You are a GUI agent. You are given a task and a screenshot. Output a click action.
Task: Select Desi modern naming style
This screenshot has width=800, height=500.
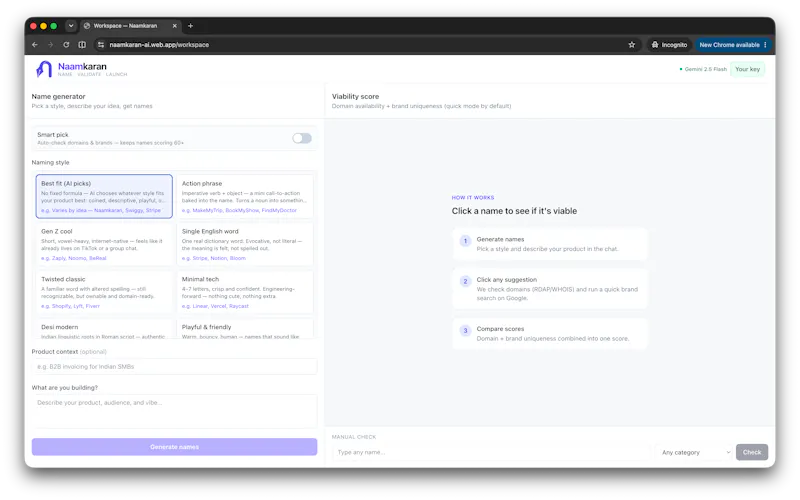pos(104,329)
